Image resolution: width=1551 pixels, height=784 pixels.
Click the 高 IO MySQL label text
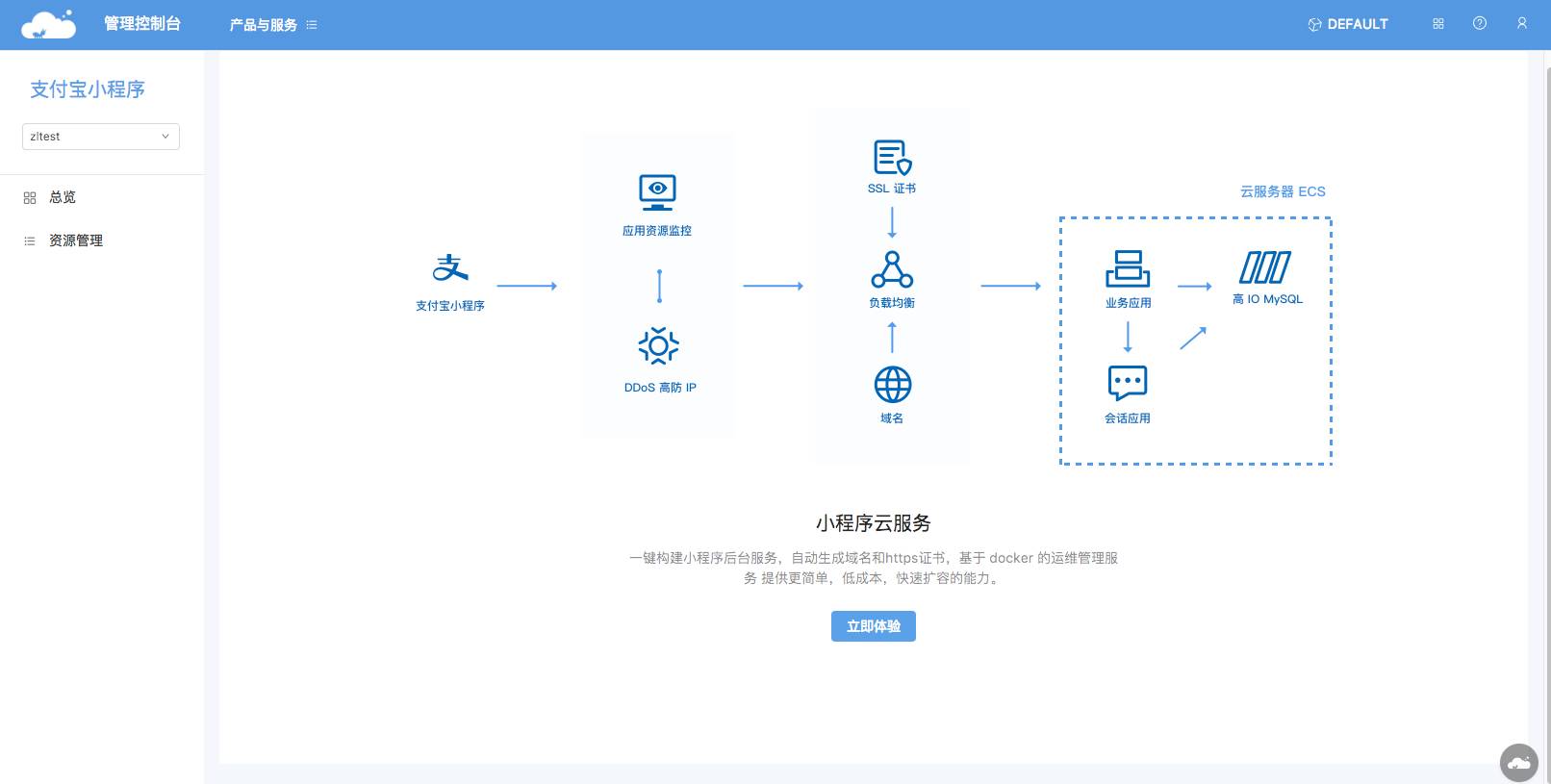1267,299
